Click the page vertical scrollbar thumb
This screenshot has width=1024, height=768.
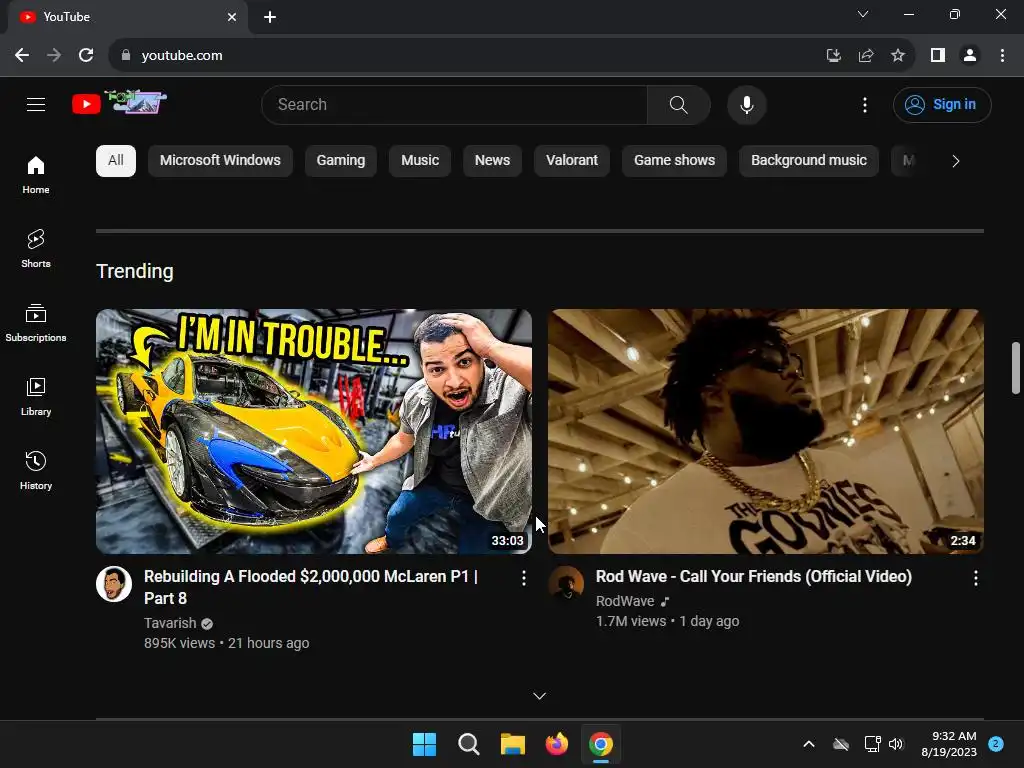coord(1016,368)
